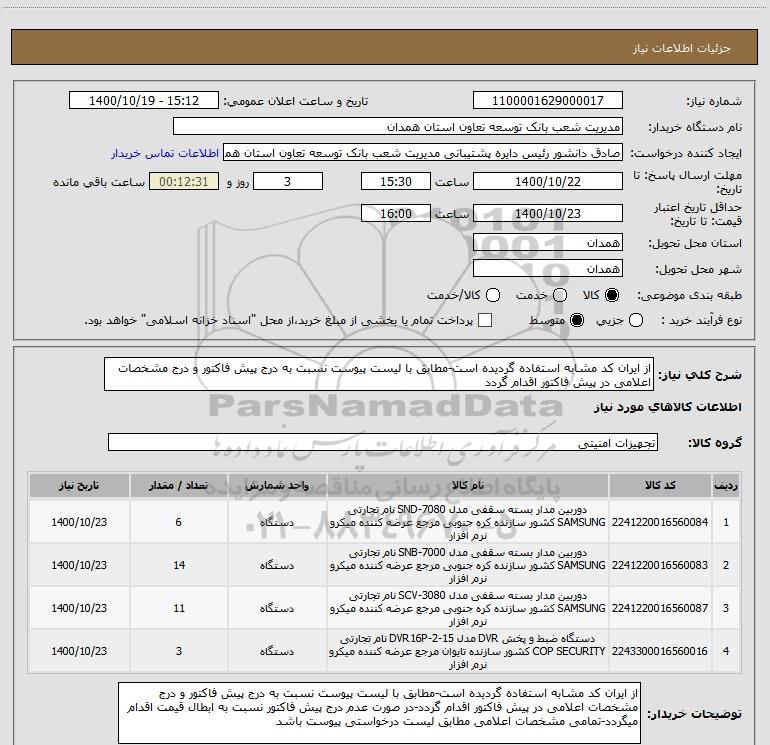The width and height of the screenshot is (770, 745).
Task: Click product code 2241220016560087
Action: [660, 608]
